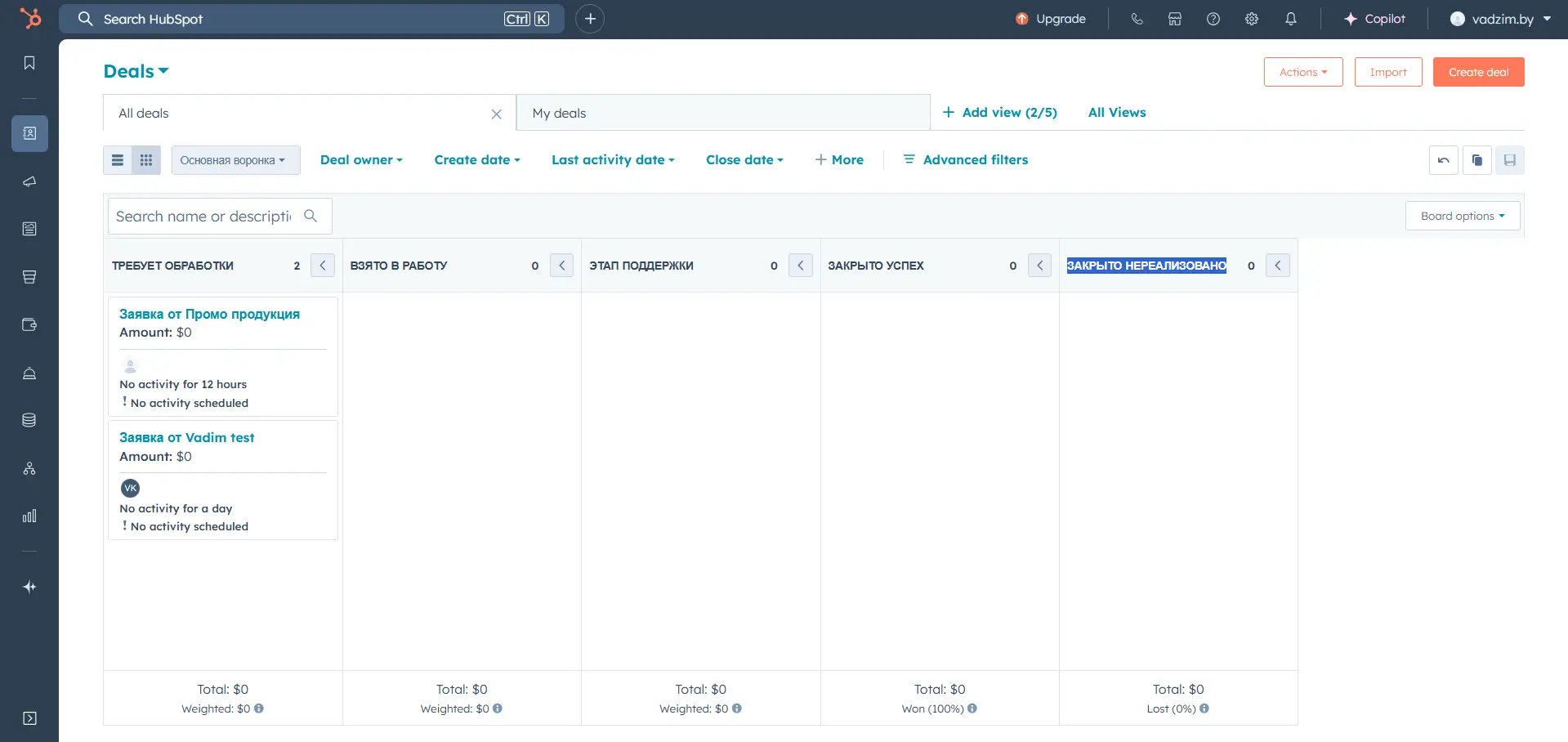Click the Create deal button
Viewport: 1568px width, 742px height.
tap(1478, 71)
